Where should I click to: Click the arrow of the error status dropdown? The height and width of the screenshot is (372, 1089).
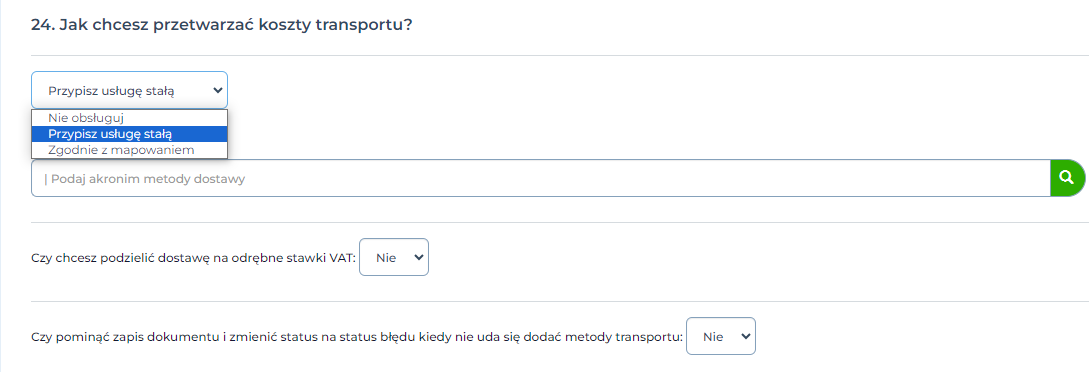pos(746,336)
